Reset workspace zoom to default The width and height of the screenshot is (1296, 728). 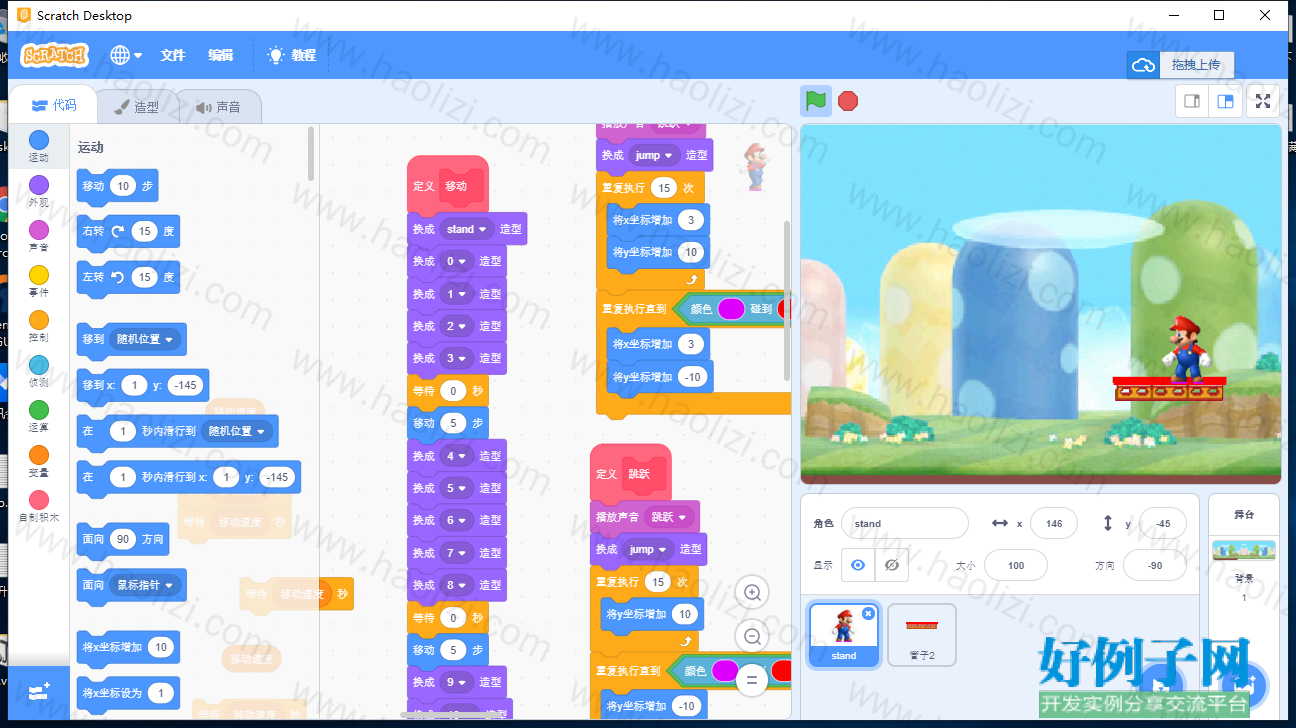point(752,680)
